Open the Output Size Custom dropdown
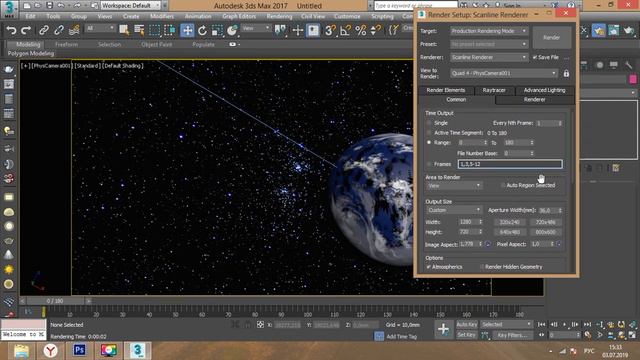The image size is (640, 360). [454, 210]
